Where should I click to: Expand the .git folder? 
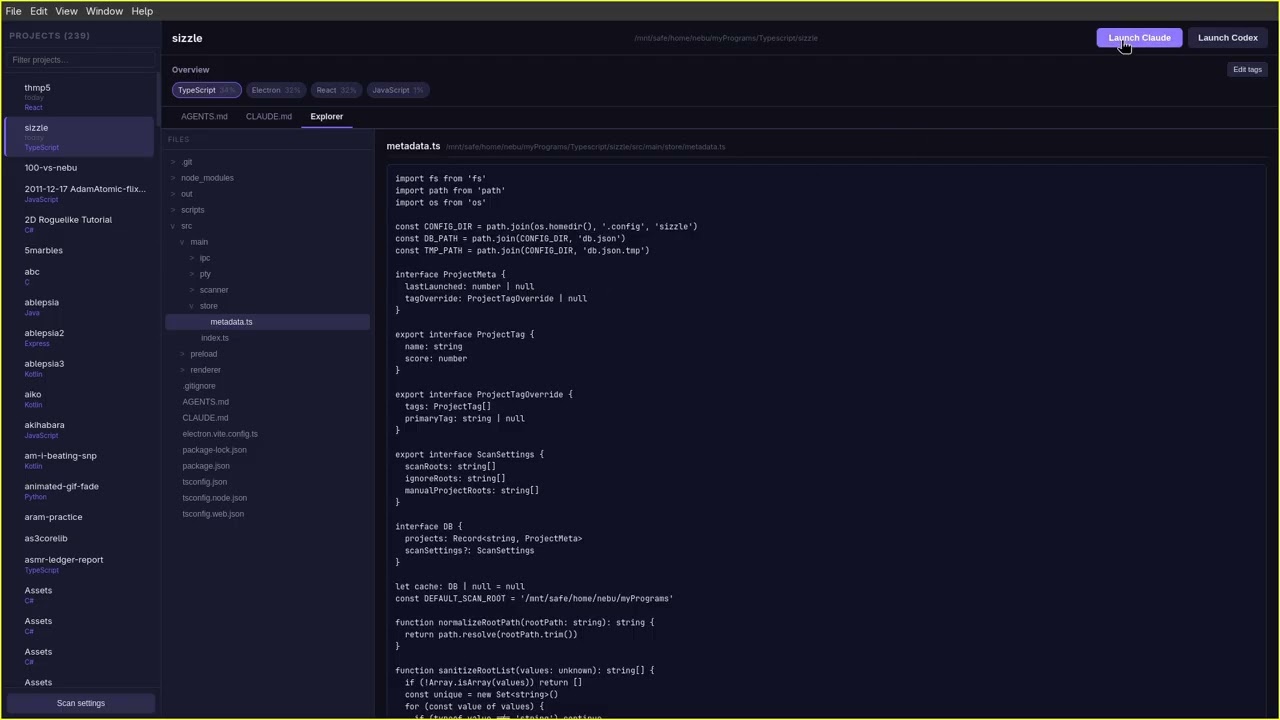click(267, 162)
